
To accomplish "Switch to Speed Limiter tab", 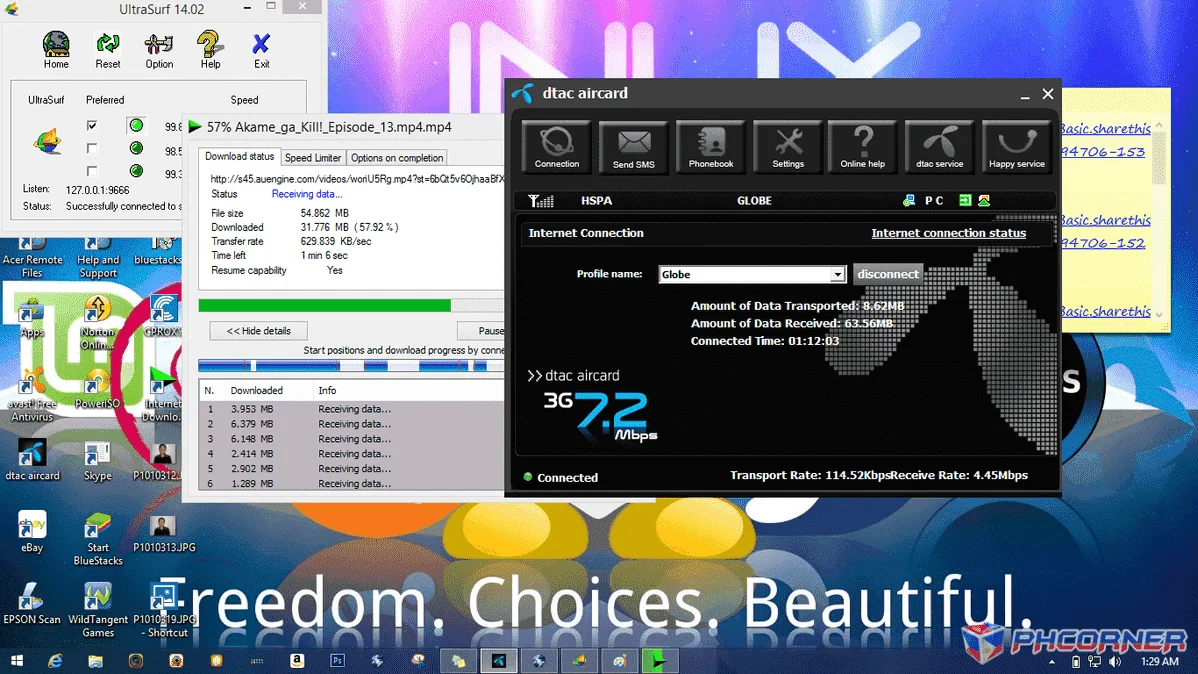I will (312, 157).
